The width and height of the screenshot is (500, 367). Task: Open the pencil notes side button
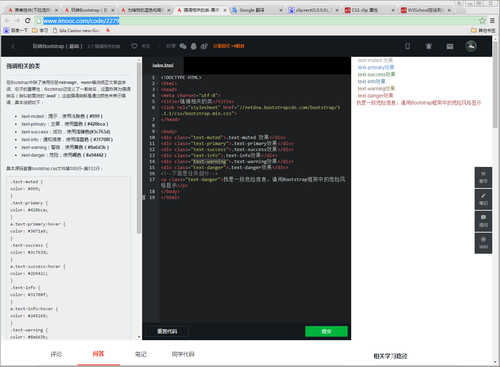click(483, 199)
